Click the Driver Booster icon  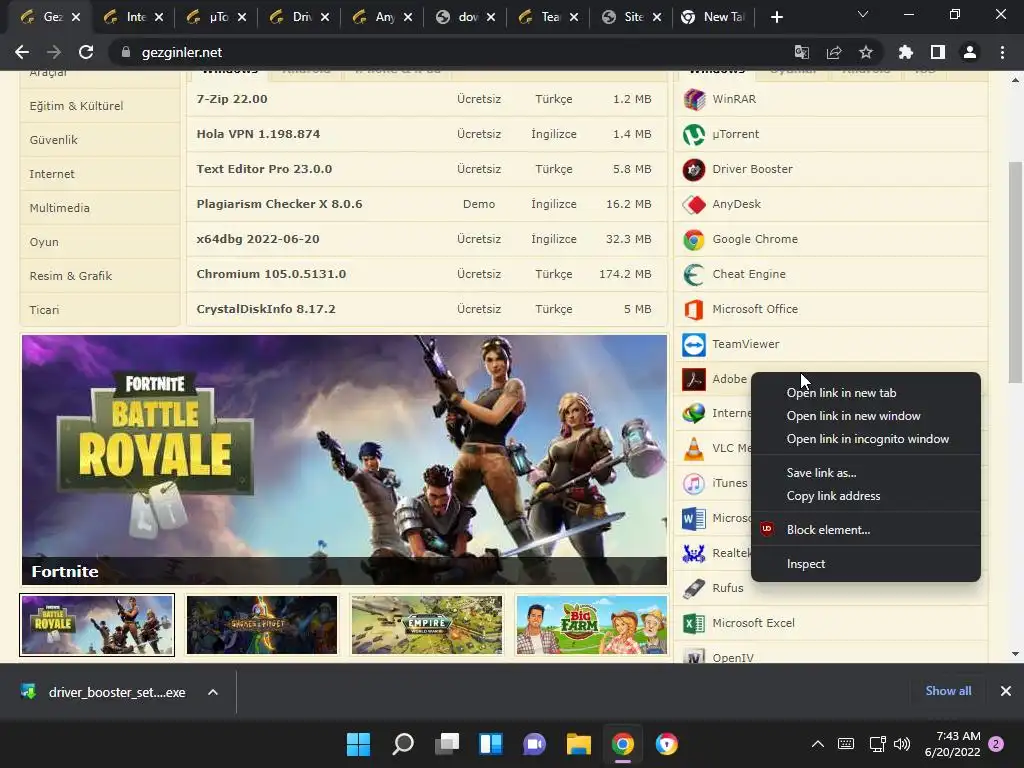click(x=694, y=169)
